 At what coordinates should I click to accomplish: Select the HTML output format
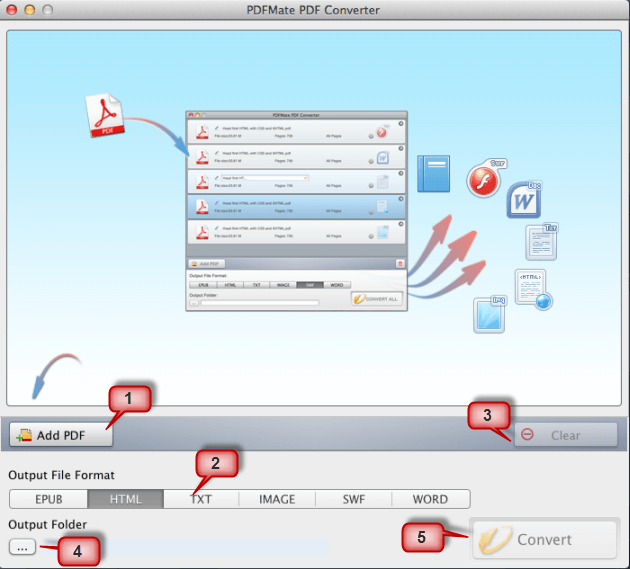pos(125,499)
